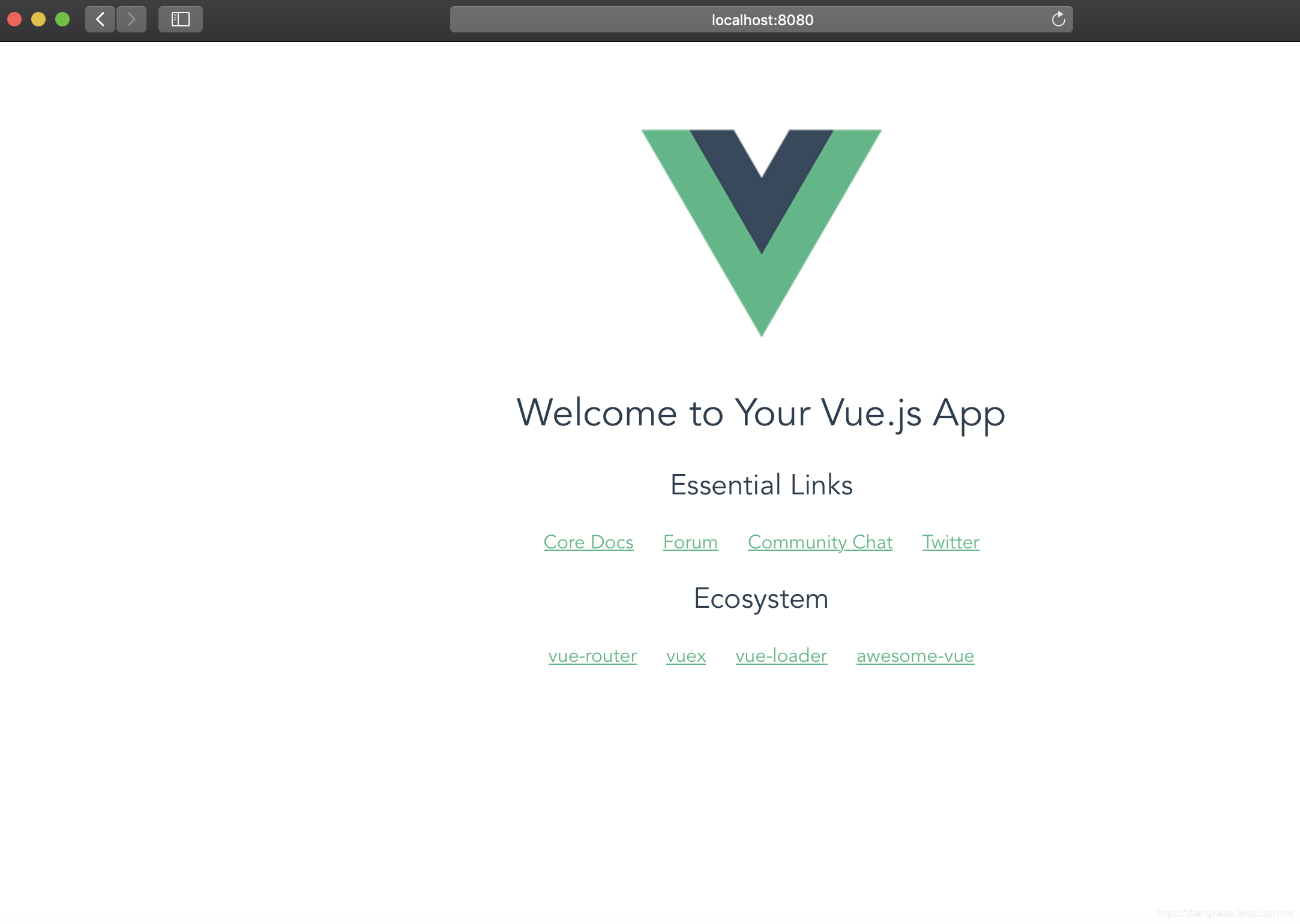Open the Twitter link
Viewport: 1300px width, 924px height.
click(951, 542)
